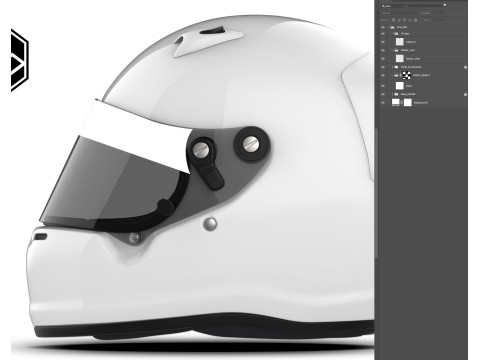Hide the FX group via its eye icon
The image size is (480, 360).
383,34
